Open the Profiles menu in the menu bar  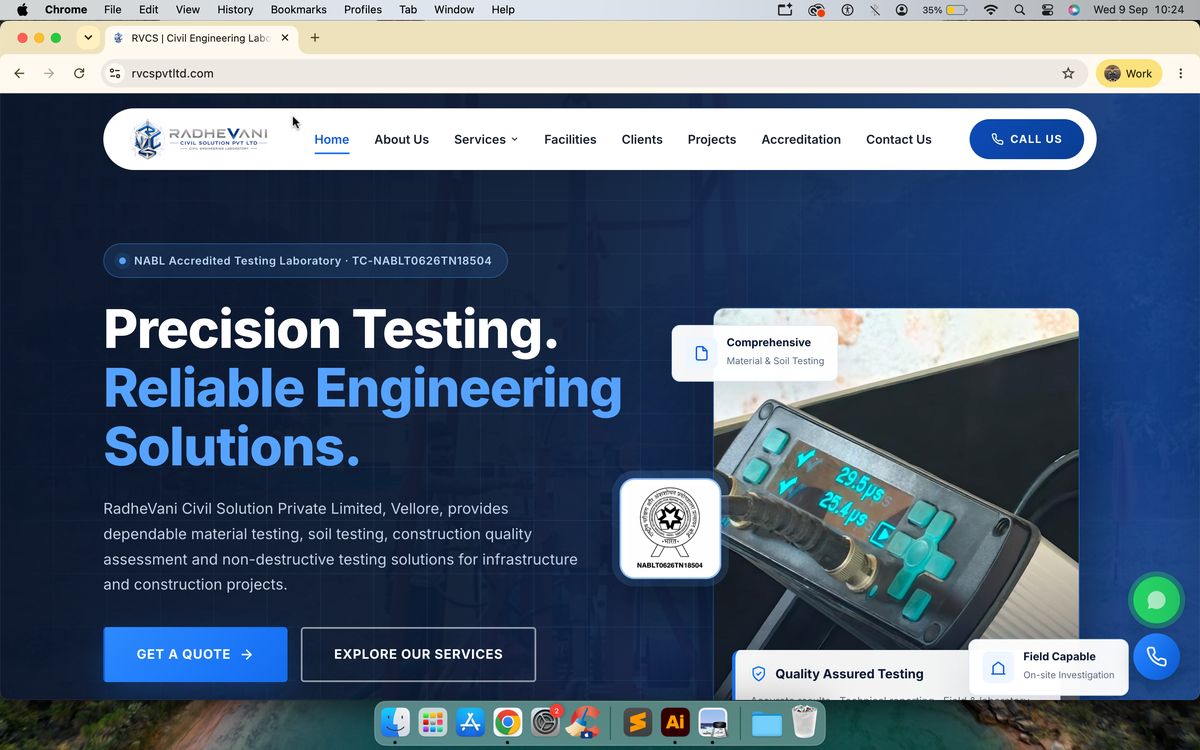click(363, 10)
